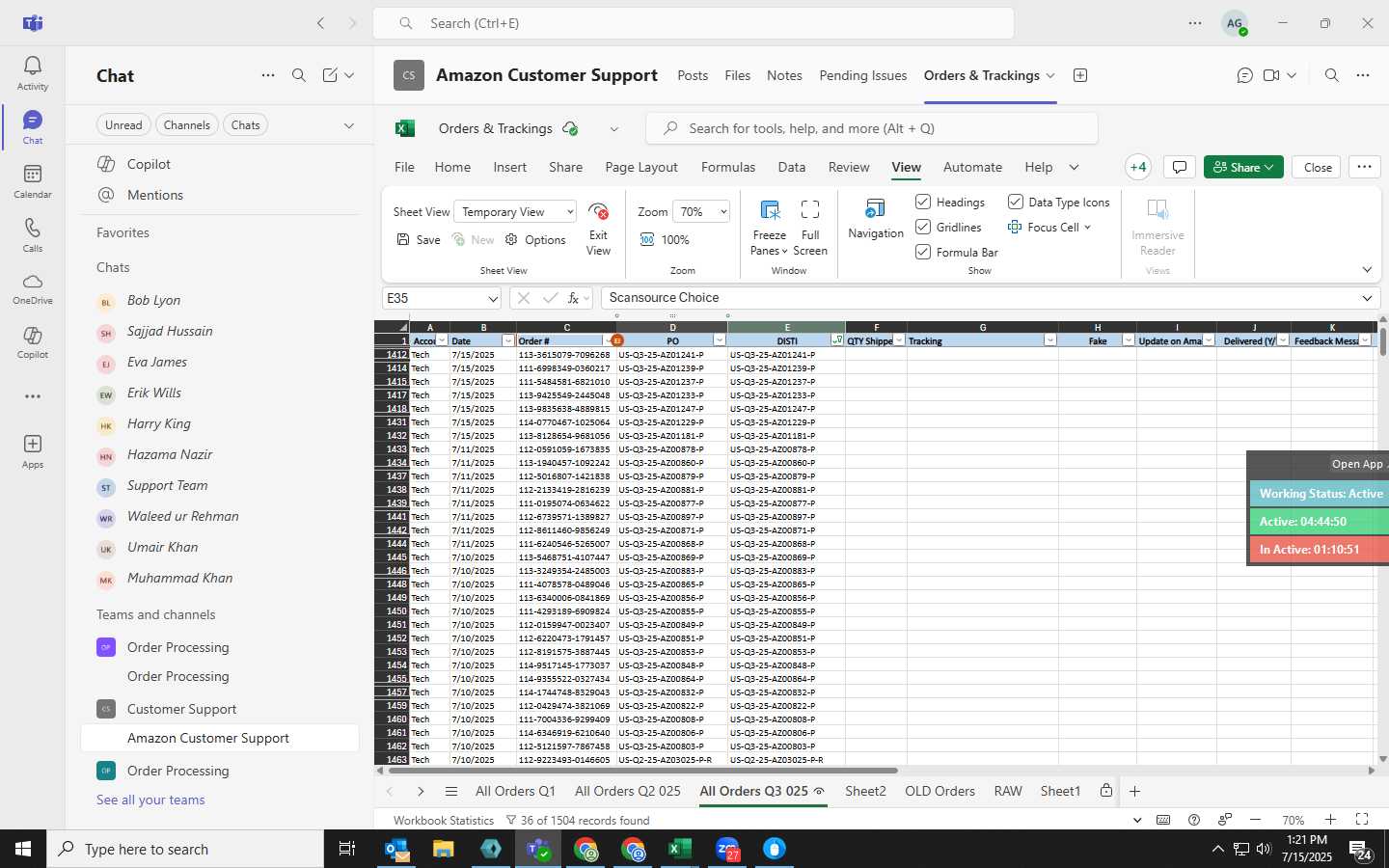Viewport: 1389px width, 868px height.
Task: Start a new chat with compose icon
Action: [x=330, y=75]
